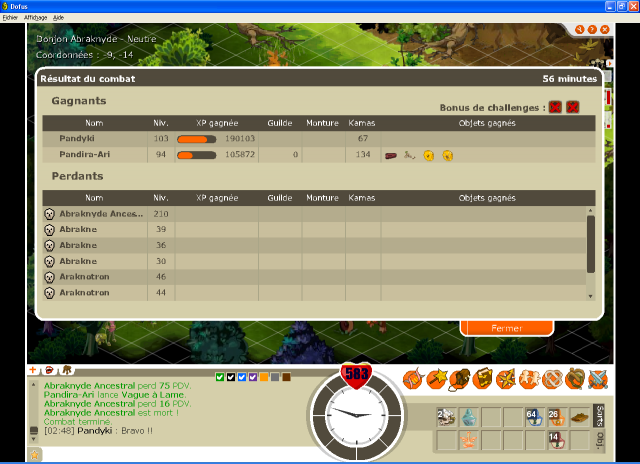Open the character stats icon in menu bar
This screenshot has width=640, height=464.
click(413, 379)
